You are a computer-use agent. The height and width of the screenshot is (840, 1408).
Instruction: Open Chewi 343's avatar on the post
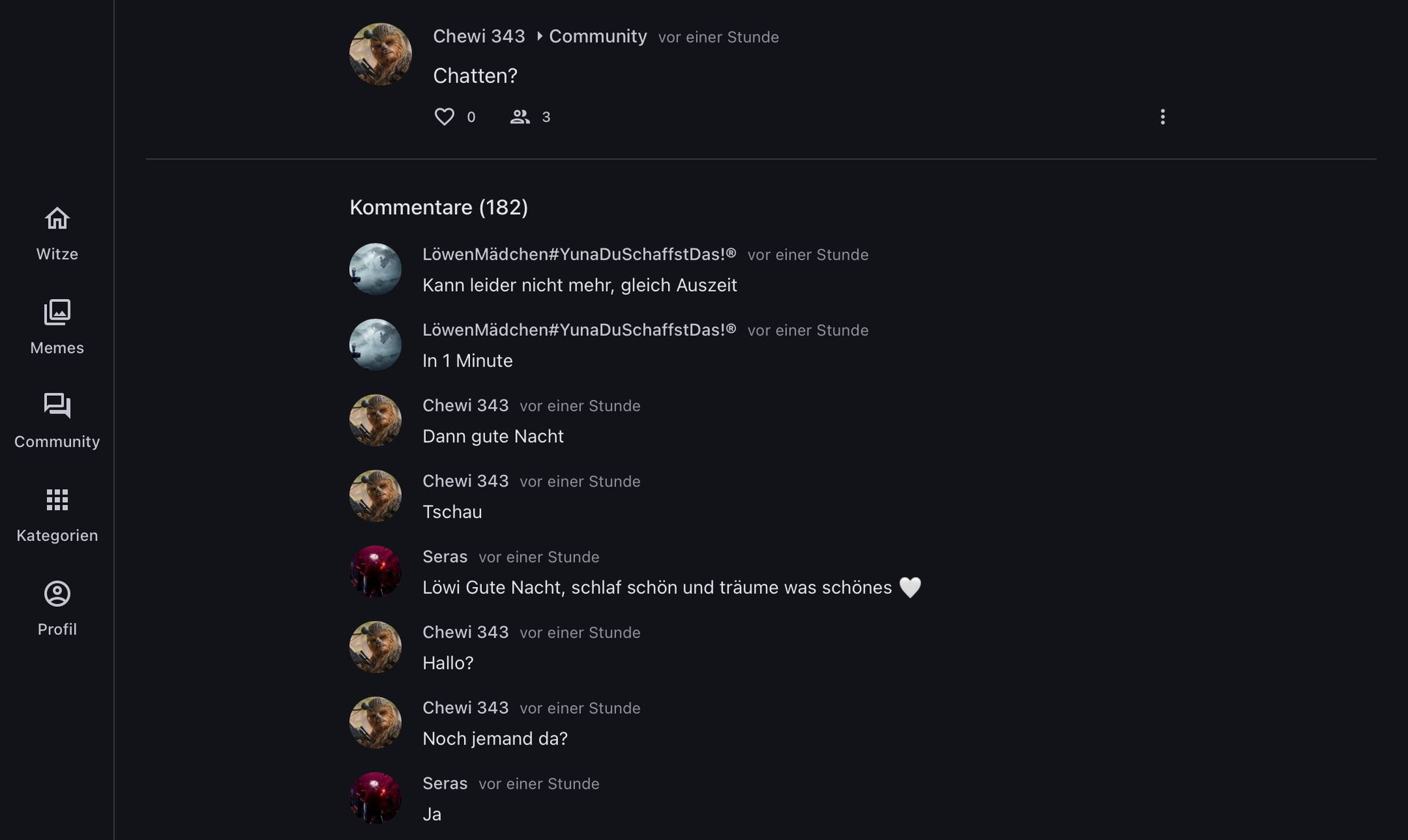pyautogui.click(x=381, y=54)
